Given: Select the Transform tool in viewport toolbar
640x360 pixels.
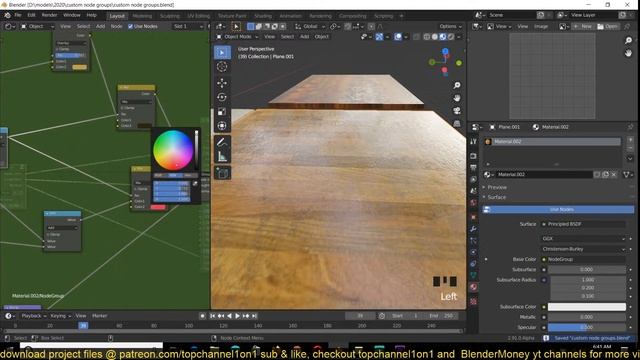Looking at the screenshot, I should (x=222, y=126).
